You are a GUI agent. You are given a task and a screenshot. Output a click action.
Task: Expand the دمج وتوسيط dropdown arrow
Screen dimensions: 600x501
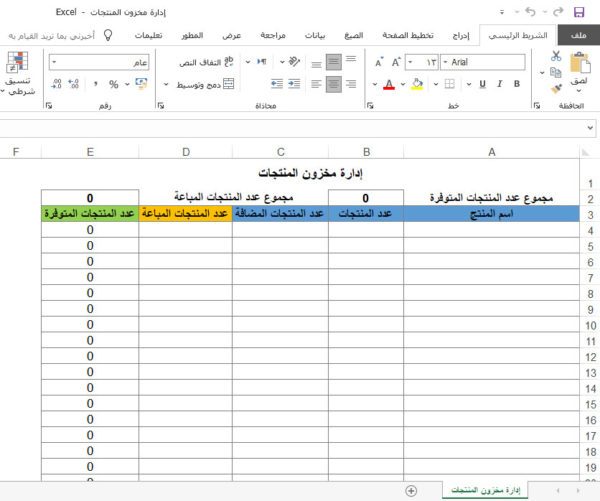coord(166,84)
